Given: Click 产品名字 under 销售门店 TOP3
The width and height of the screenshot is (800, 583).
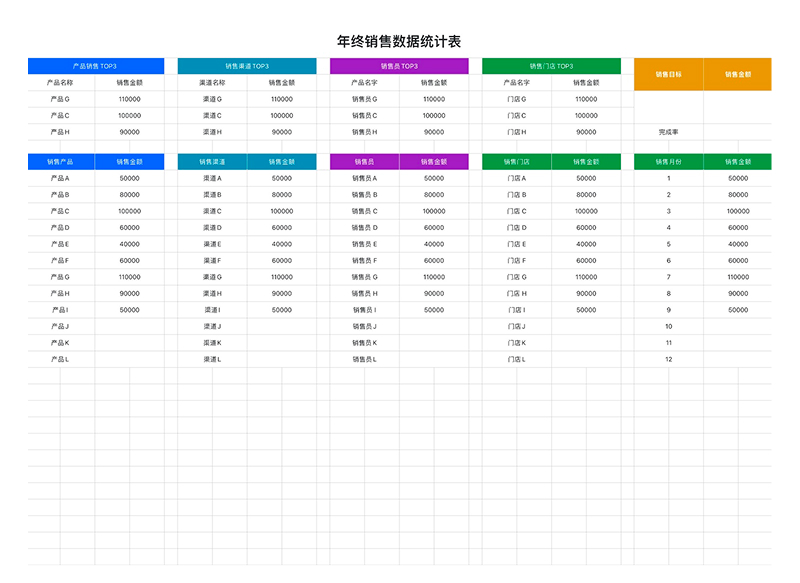Looking at the screenshot, I should (516, 83).
